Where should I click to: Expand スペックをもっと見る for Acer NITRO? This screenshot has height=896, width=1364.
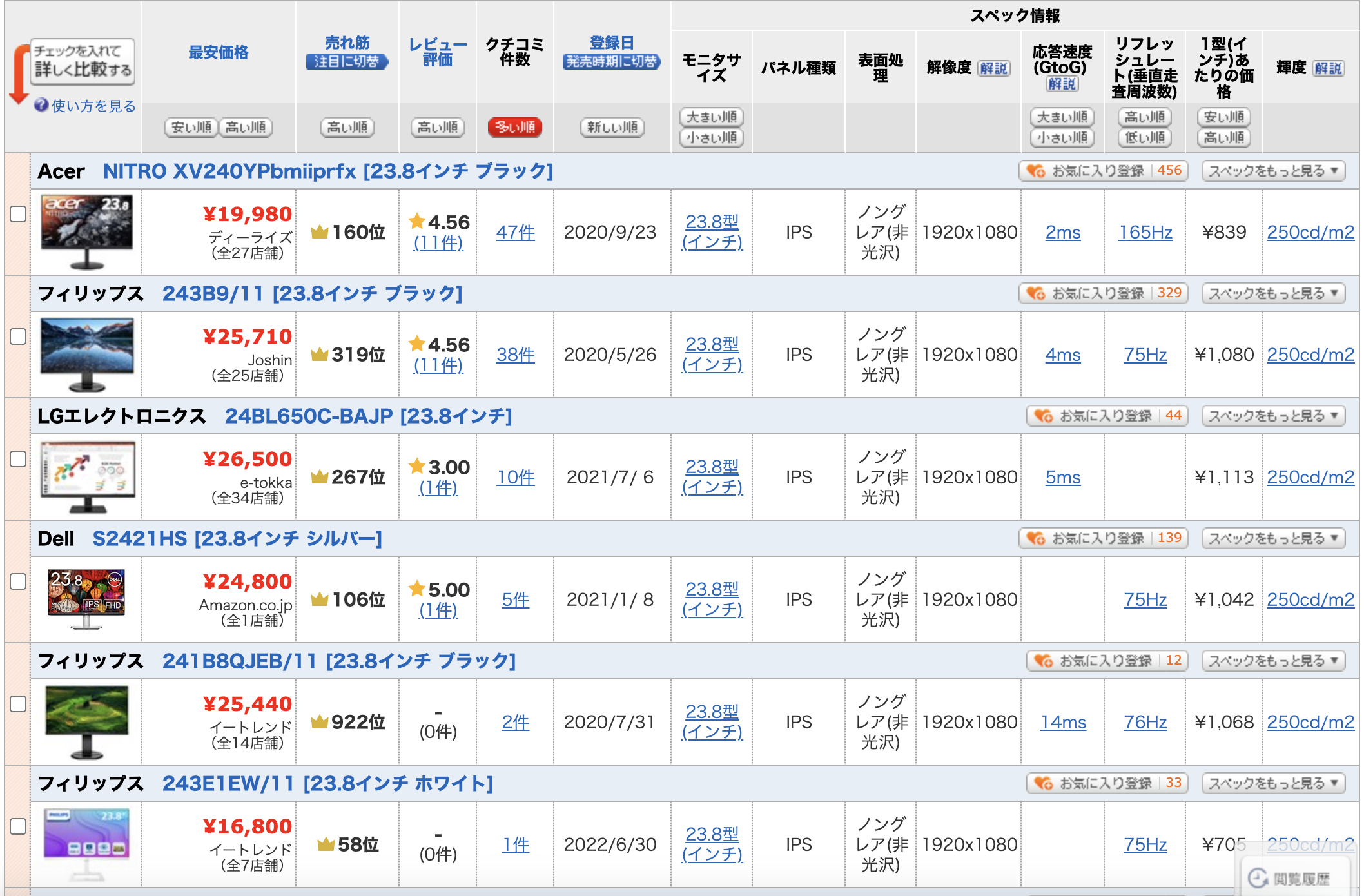(1273, 171)
